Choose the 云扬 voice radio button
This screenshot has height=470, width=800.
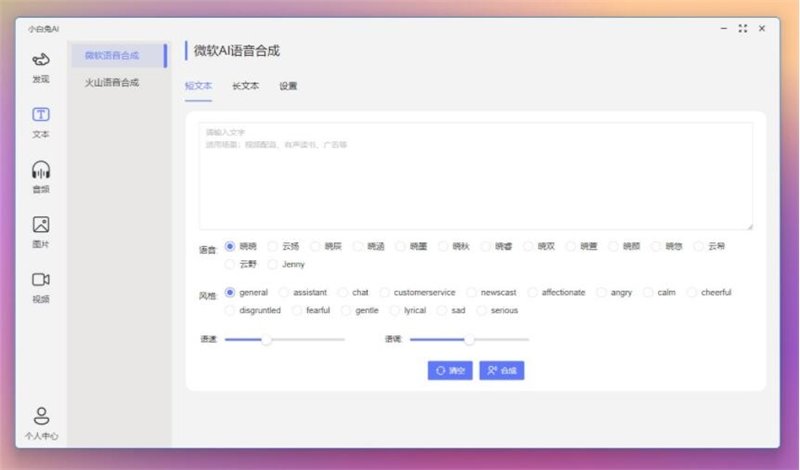[273, 246]
